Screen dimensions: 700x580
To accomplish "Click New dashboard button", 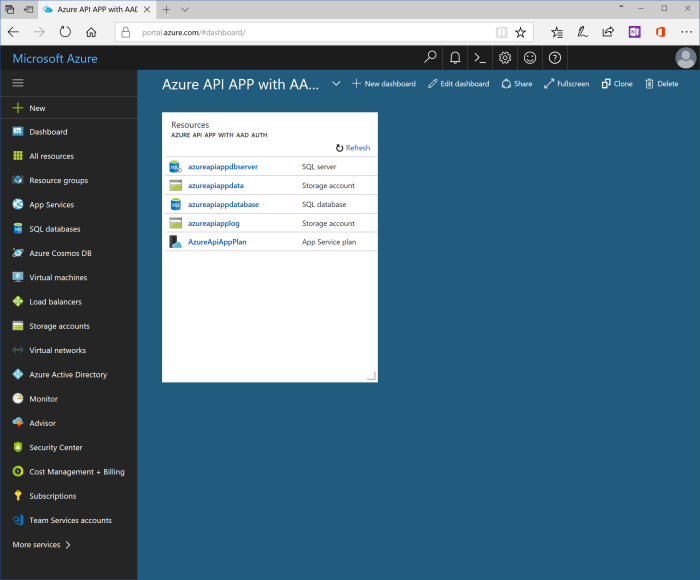I will pyautogui.click(x=384, y=83).
